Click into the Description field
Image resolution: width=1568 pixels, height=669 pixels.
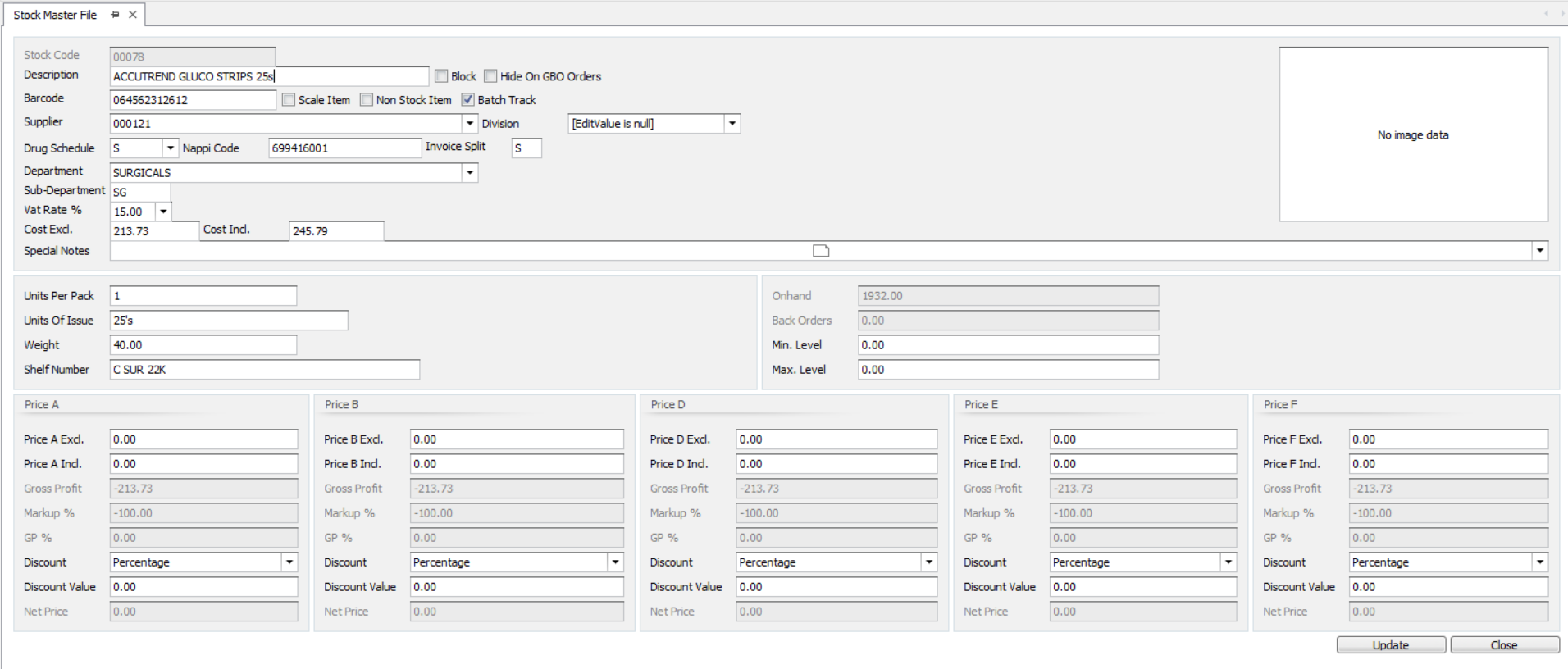[x=269, y=76]
